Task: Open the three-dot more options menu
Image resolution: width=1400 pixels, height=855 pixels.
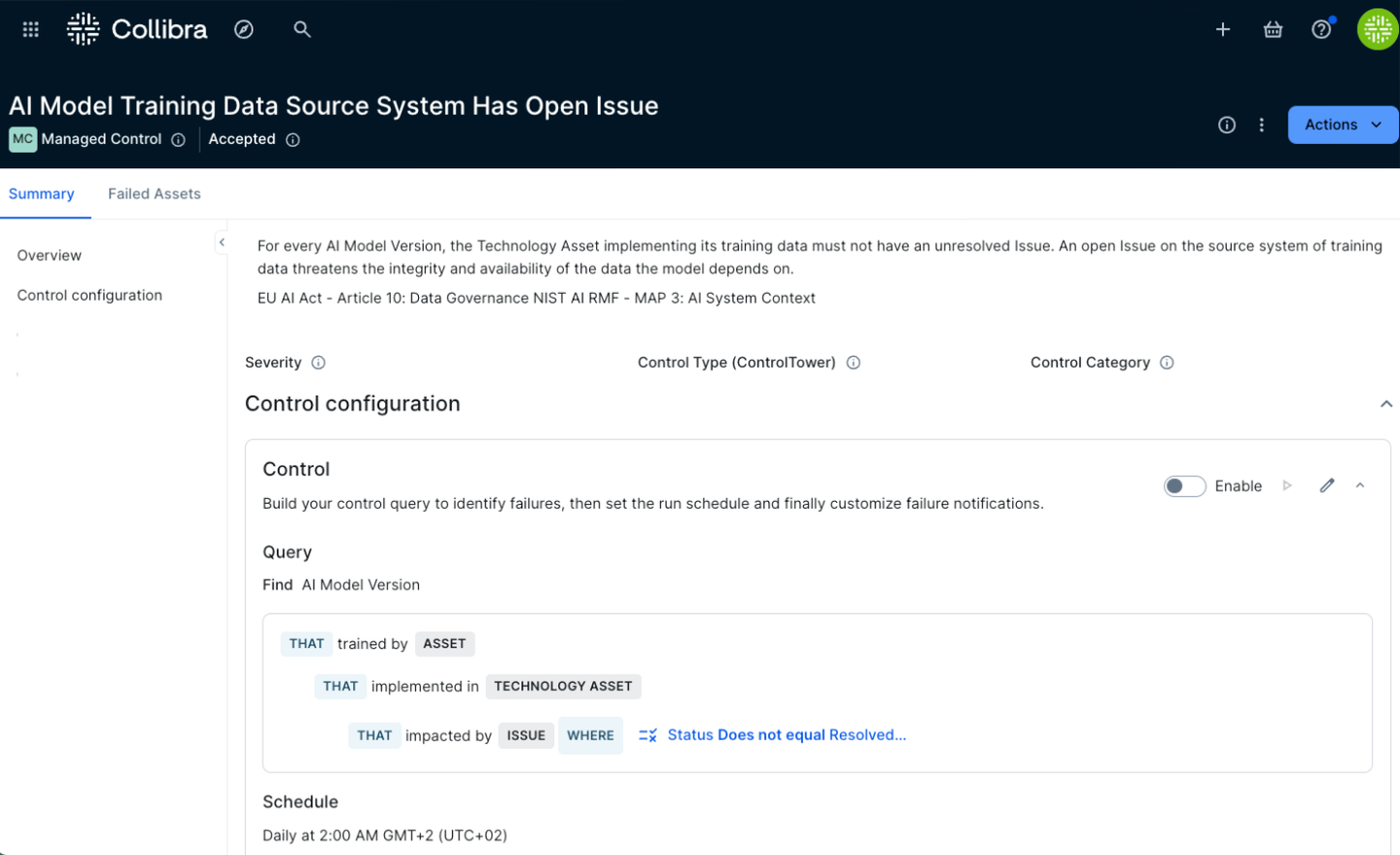Action: tap(1262, 125)
